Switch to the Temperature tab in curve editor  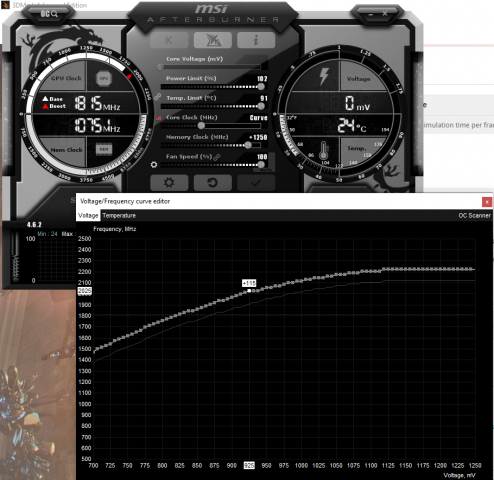click(x=119, y=216)
